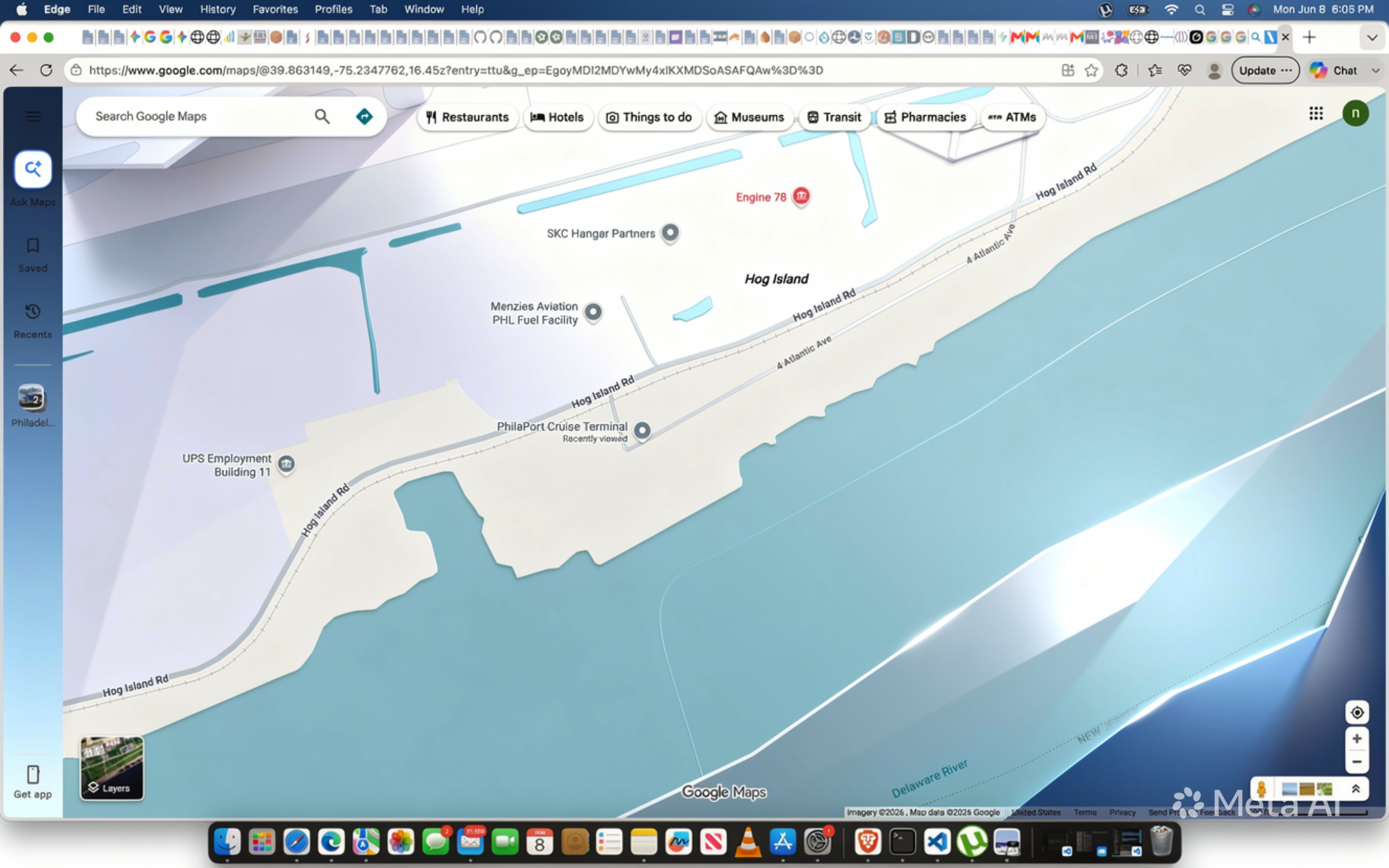Zoom out on the map
This screenshot has width=1389, height=868.
coord(1357,762)
